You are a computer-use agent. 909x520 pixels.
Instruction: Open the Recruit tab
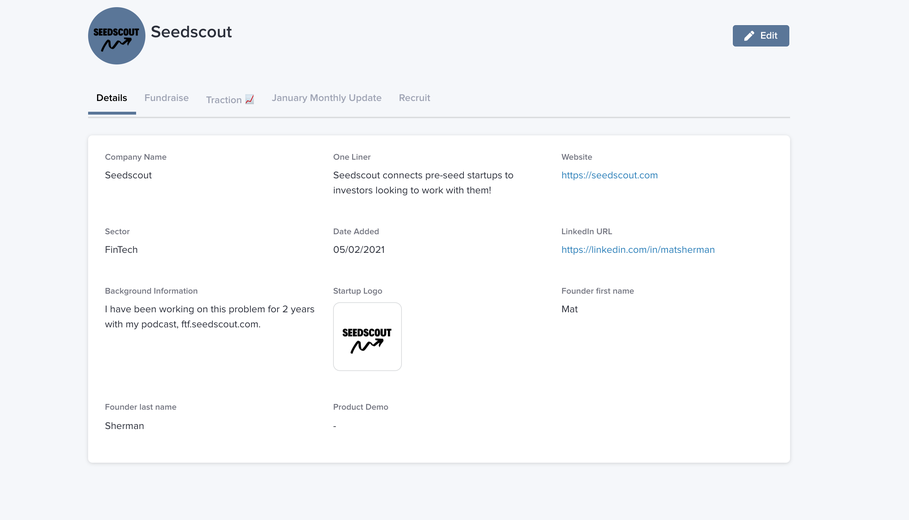414,98
